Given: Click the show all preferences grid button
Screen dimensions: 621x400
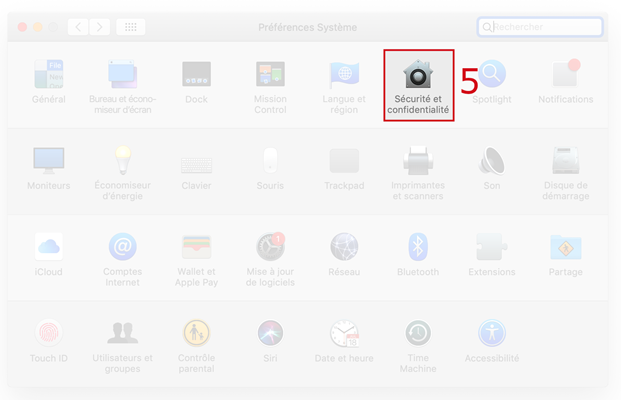Looking at the screenshot, I should pyautogui.click(x=131, y=27).
